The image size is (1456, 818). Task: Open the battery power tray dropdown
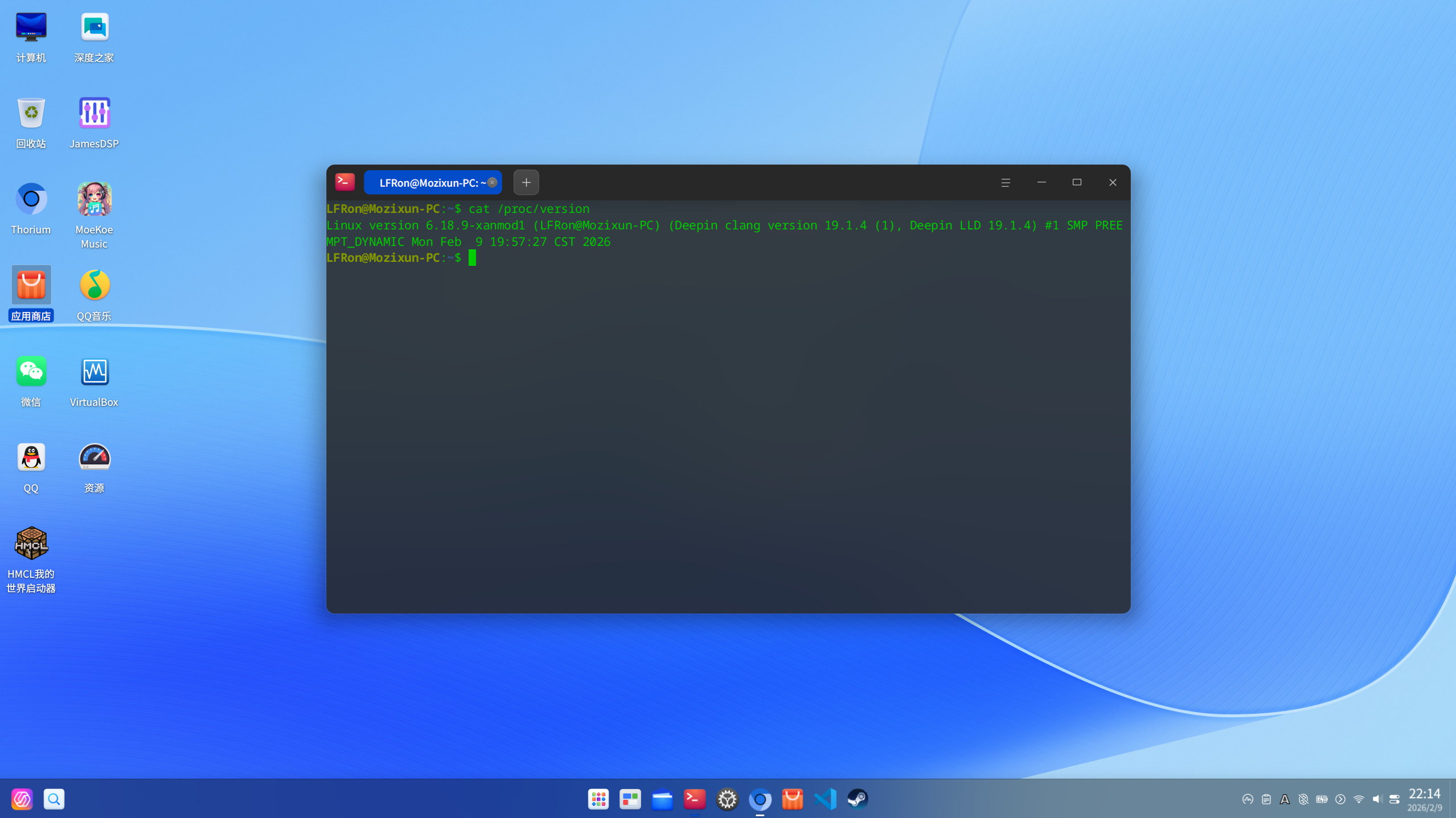click(1322, 799)
